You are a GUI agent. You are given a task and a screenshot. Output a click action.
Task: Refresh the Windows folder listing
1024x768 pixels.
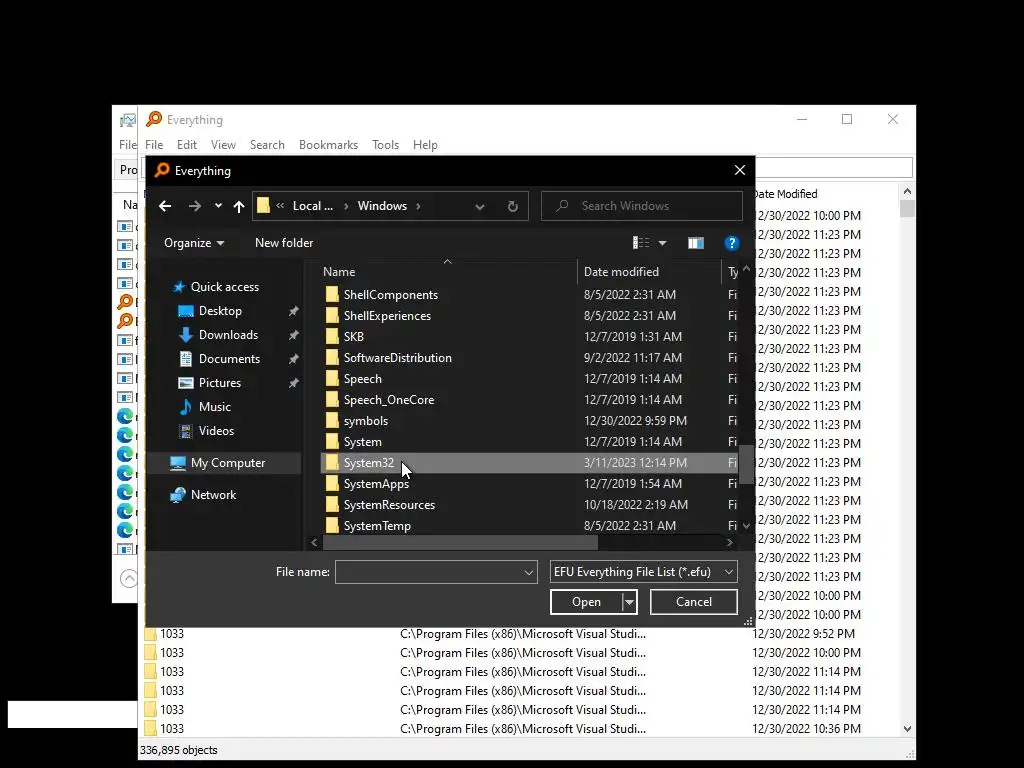pos(513,206)
